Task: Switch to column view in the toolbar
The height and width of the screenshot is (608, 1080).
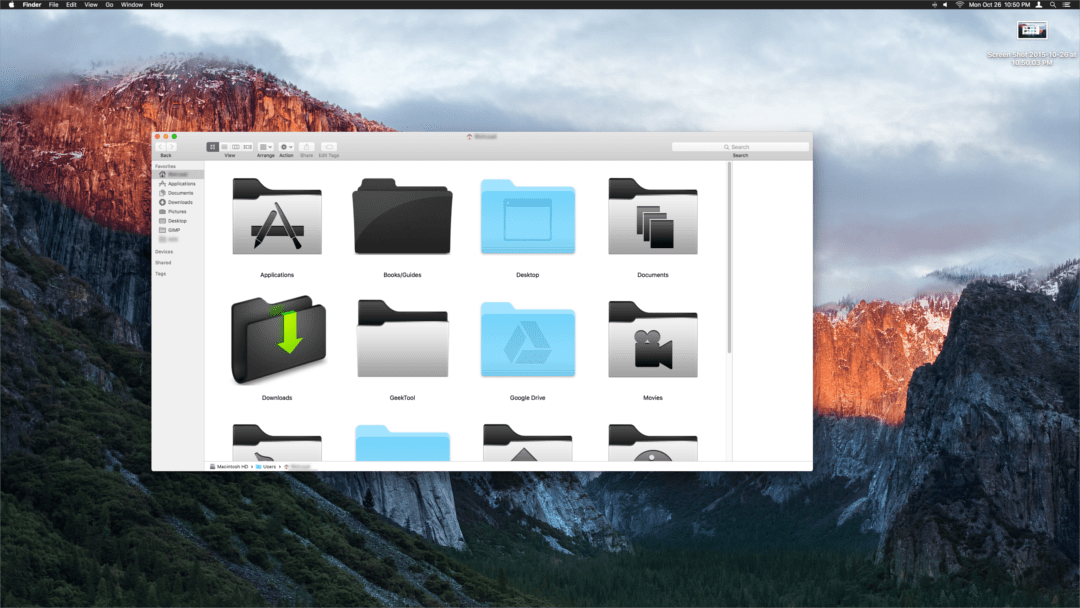Action: click(x=237, y=147)
